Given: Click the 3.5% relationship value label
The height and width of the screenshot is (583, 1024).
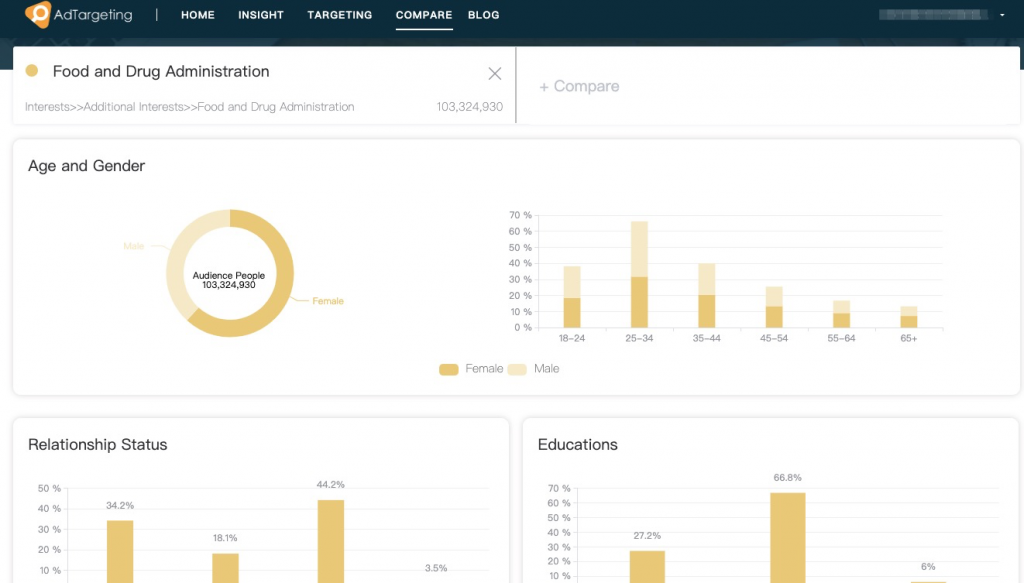Looking at the screenshot, I should 436,568.
